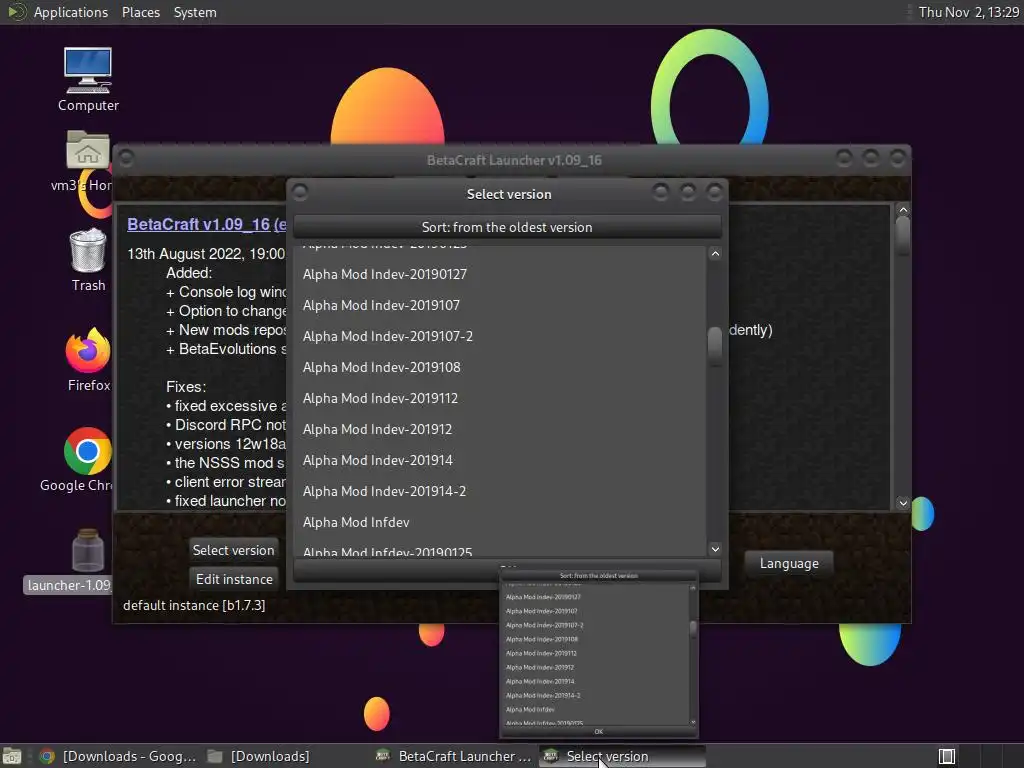Click the BetaCraft Launcher window menu button
This screenshot has width=1024, height=768.
coord(126,158)
